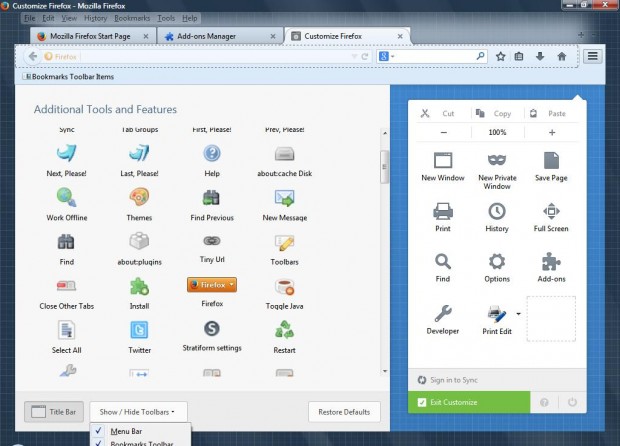The image size is (620, 446).
Task: Switch to the Add-ons Manager tab
Action: (220, 36)
